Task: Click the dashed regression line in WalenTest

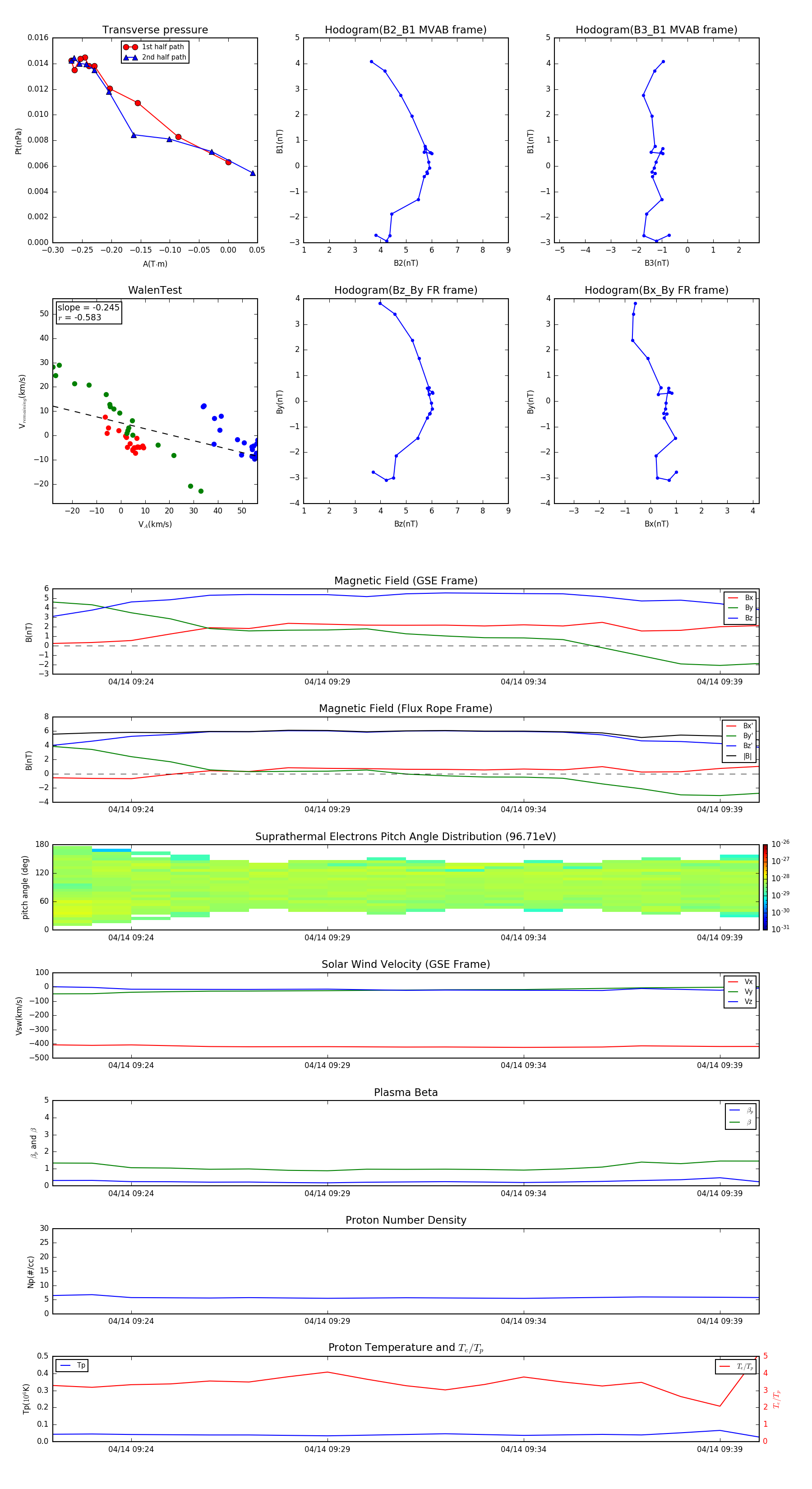Action: 154,430
